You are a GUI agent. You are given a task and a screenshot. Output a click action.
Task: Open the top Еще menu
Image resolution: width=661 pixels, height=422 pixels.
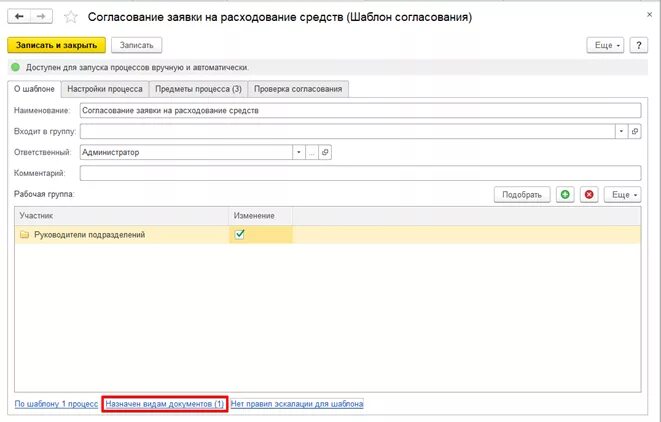coord(606,45)
